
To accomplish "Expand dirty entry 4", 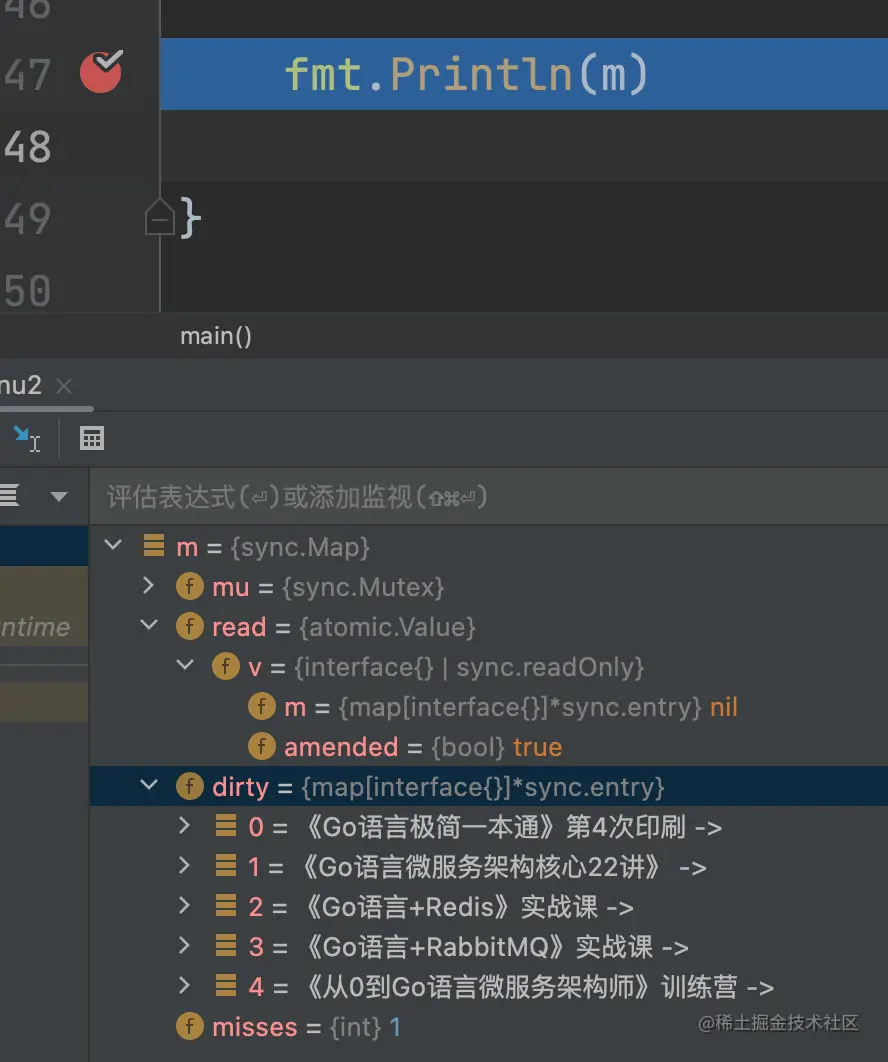I will [184, 985].
